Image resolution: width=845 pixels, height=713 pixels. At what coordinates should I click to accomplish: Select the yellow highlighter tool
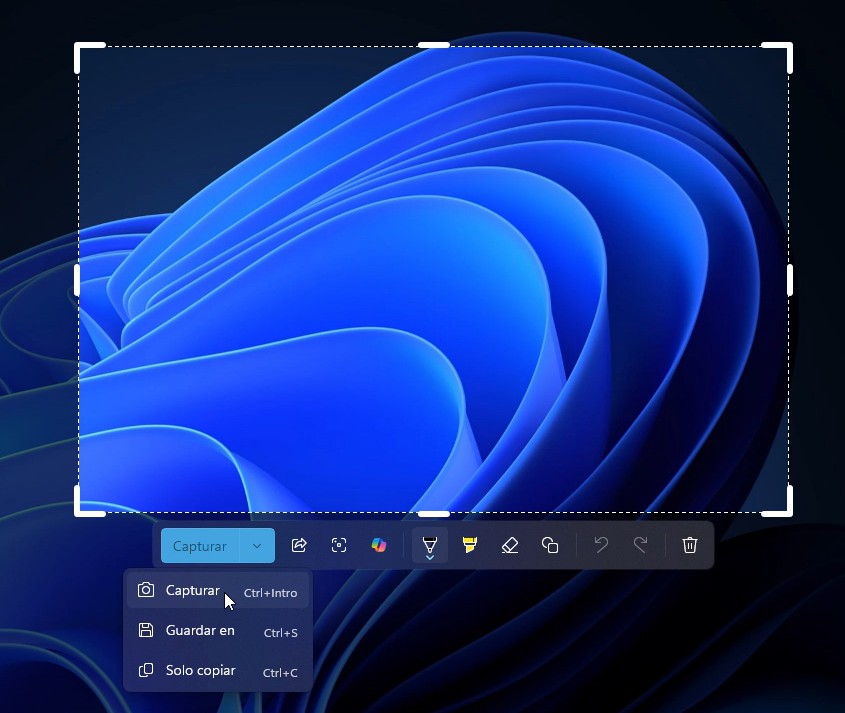tap(470, 545)
